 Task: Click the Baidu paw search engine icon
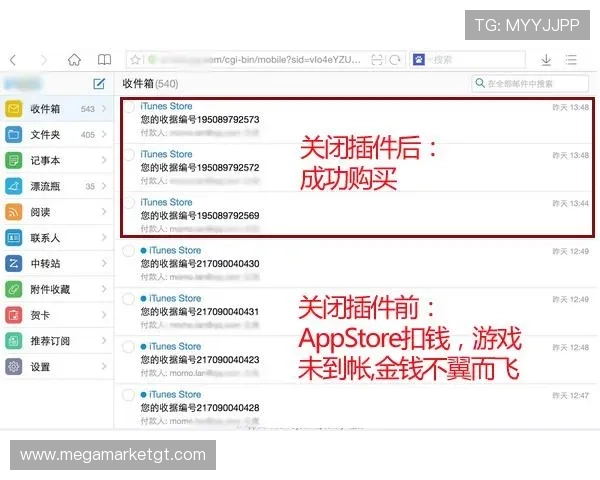(x=419, y=60)
